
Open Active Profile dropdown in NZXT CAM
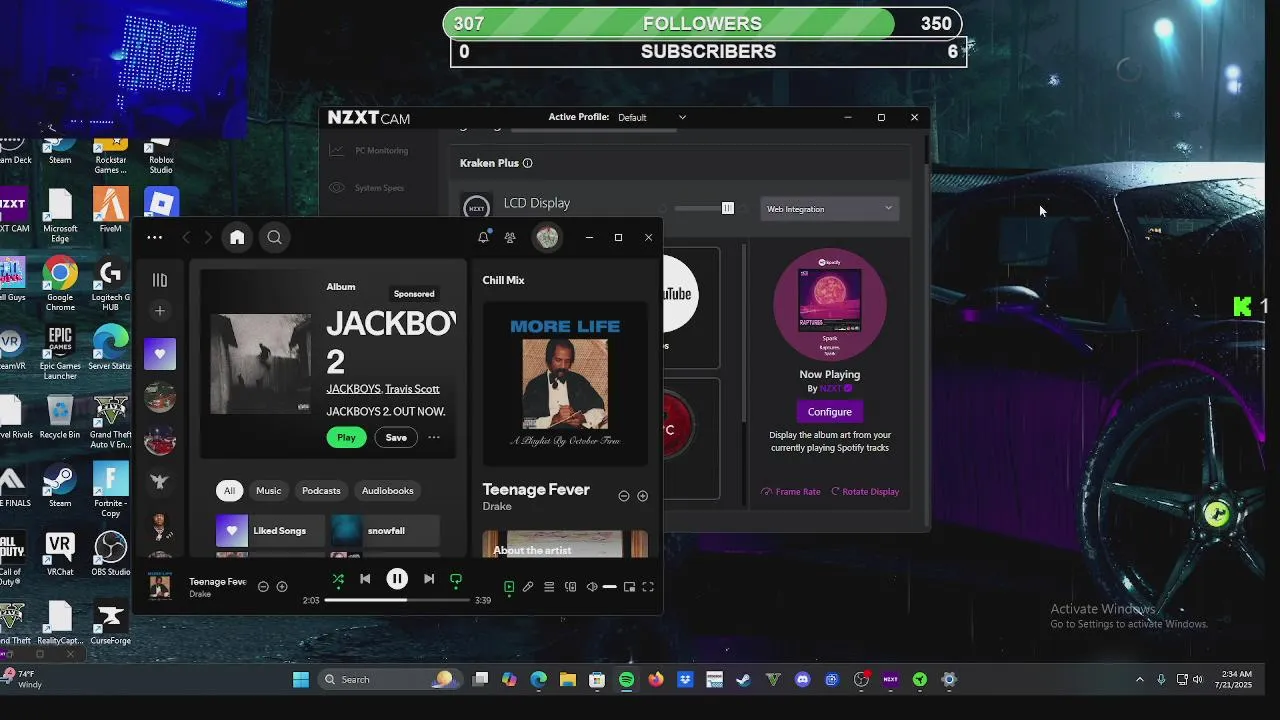[652, 117]
